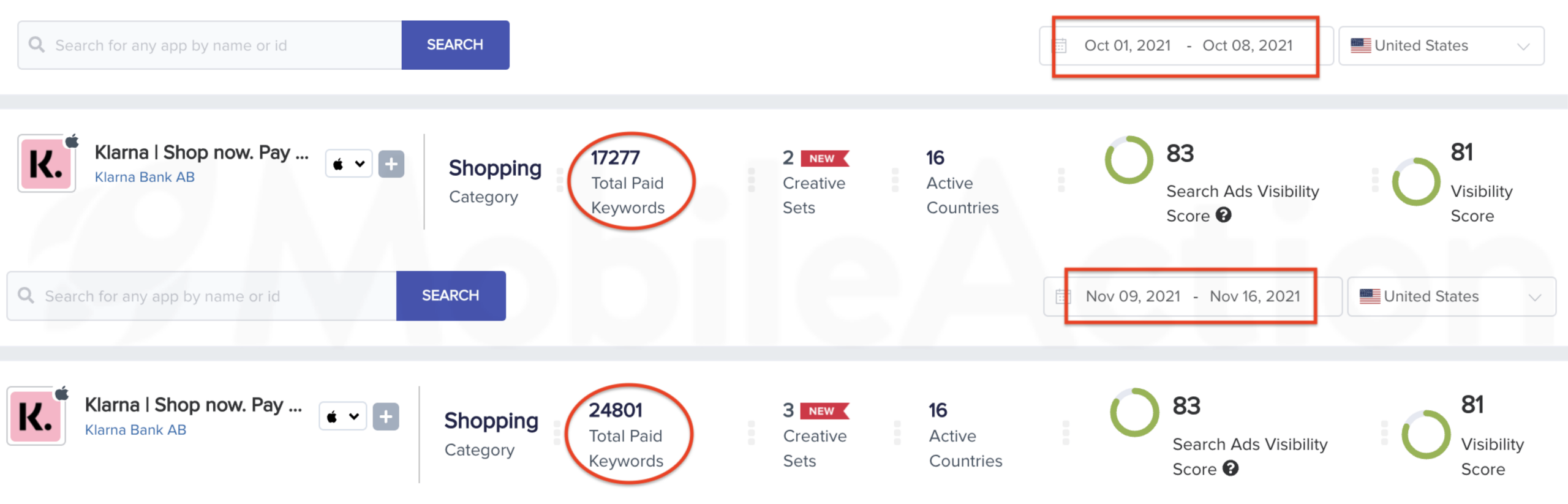This screenshot has height=504, width=1568.
Task: Click the Nov 16, 2021 end date
Action: (1254, 296)
